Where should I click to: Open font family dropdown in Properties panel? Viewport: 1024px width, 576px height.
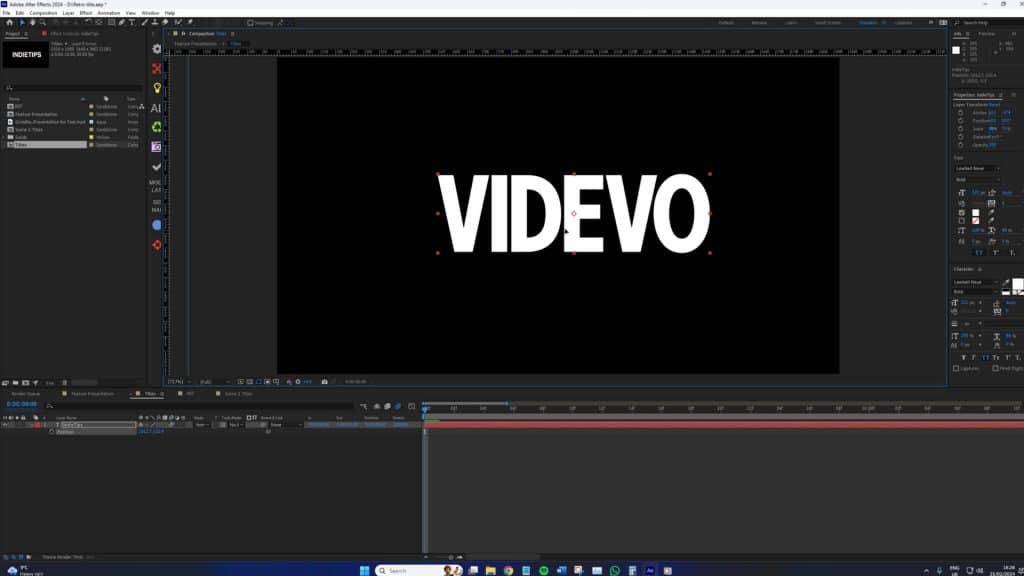point(977,168)
